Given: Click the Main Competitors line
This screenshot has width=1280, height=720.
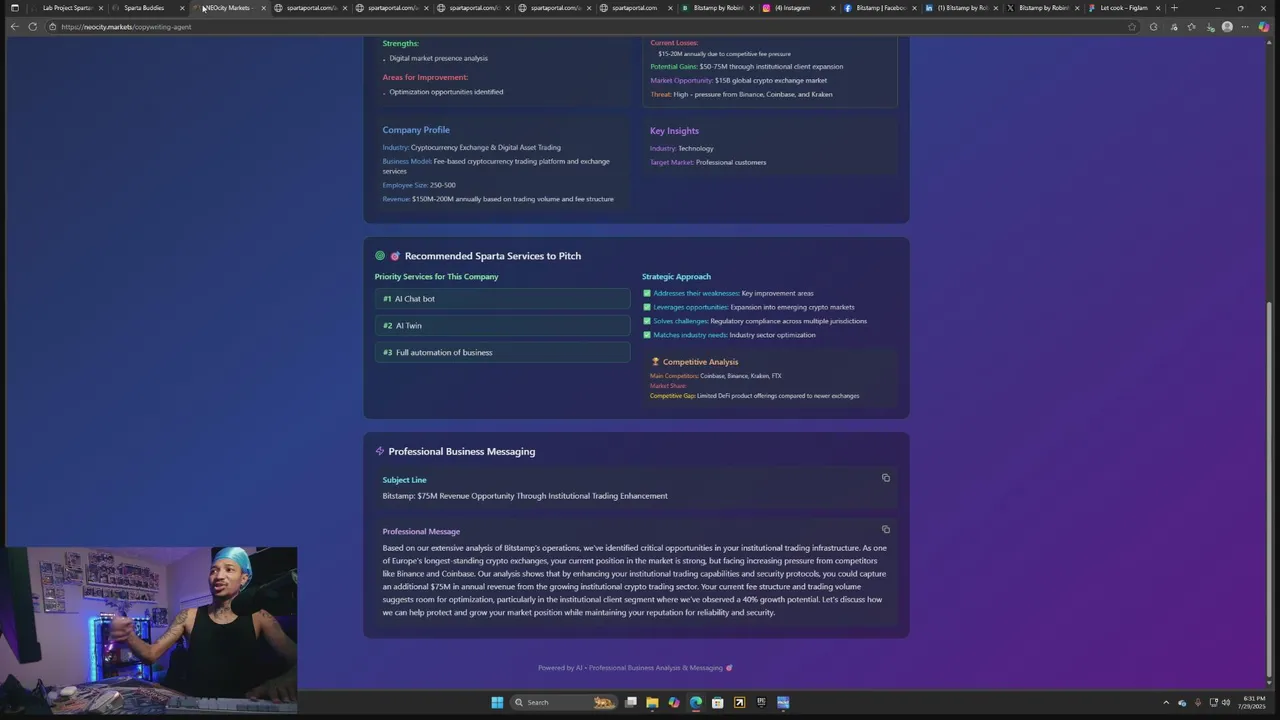Looking at the screenshot, I should (716, 376).
